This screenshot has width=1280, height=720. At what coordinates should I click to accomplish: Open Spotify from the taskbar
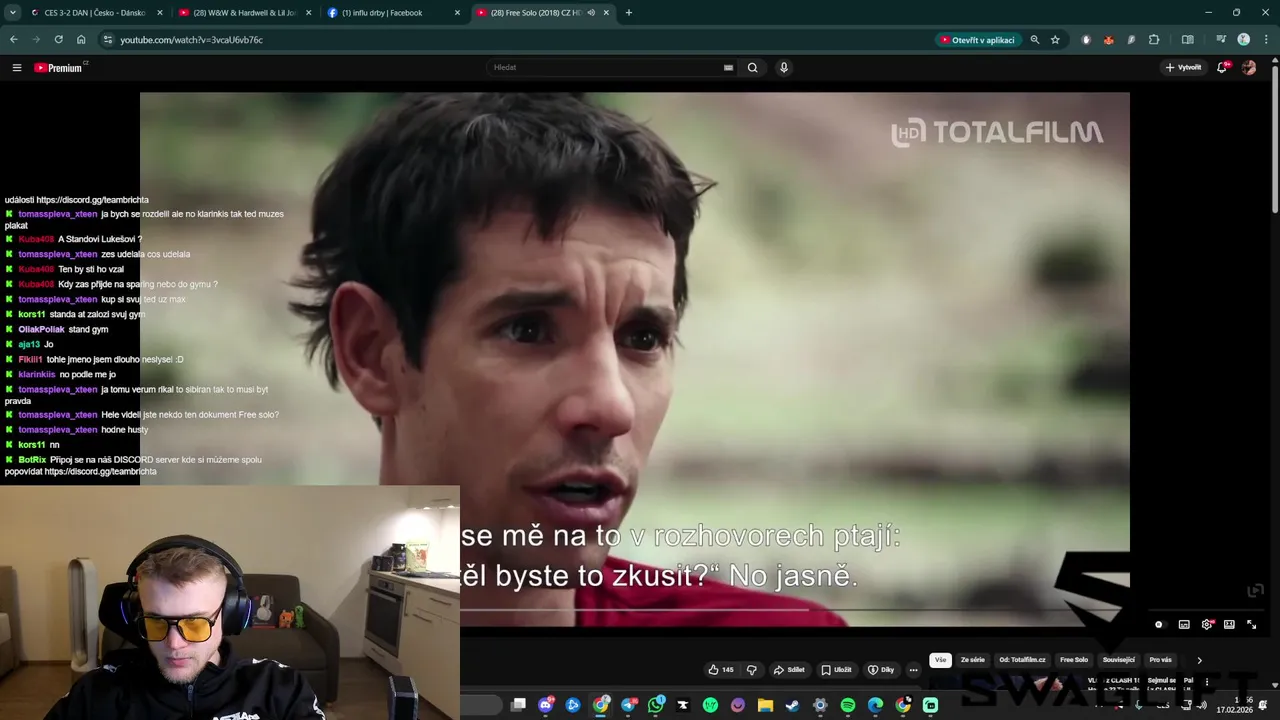(x=848, y=705)
